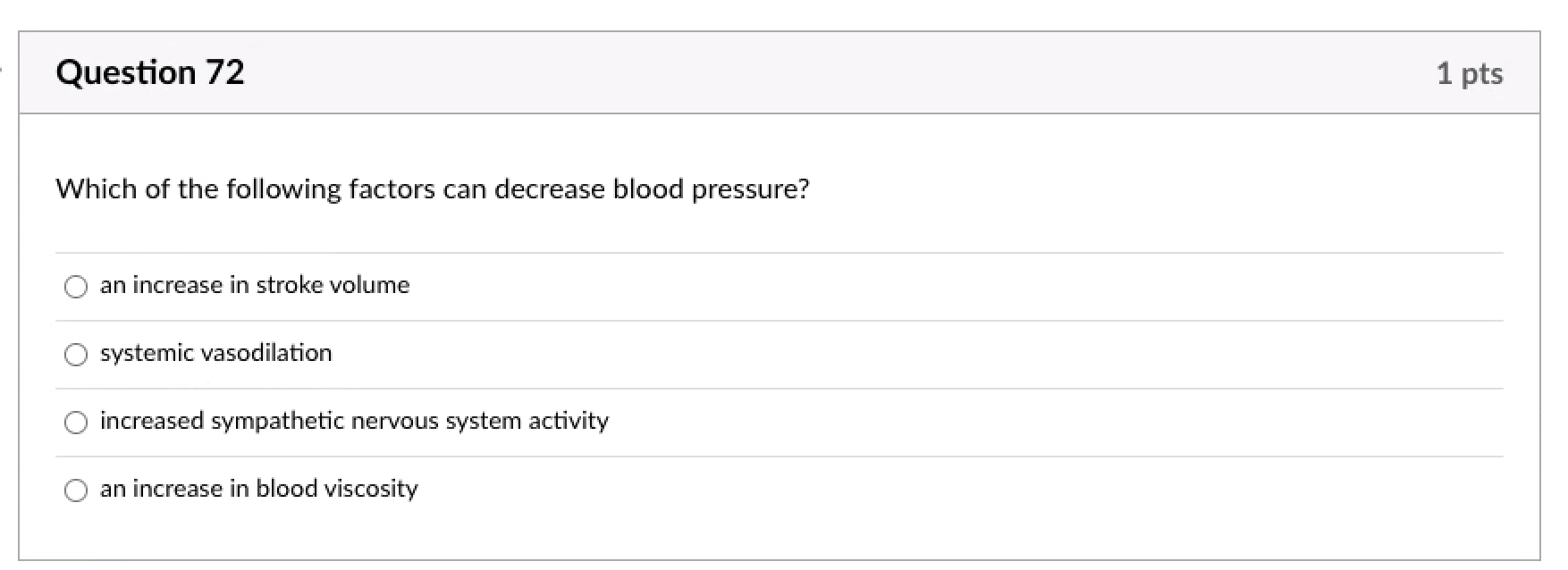
Task: Click the empty circle beside stroke volume option
Action: coord(76,286)
